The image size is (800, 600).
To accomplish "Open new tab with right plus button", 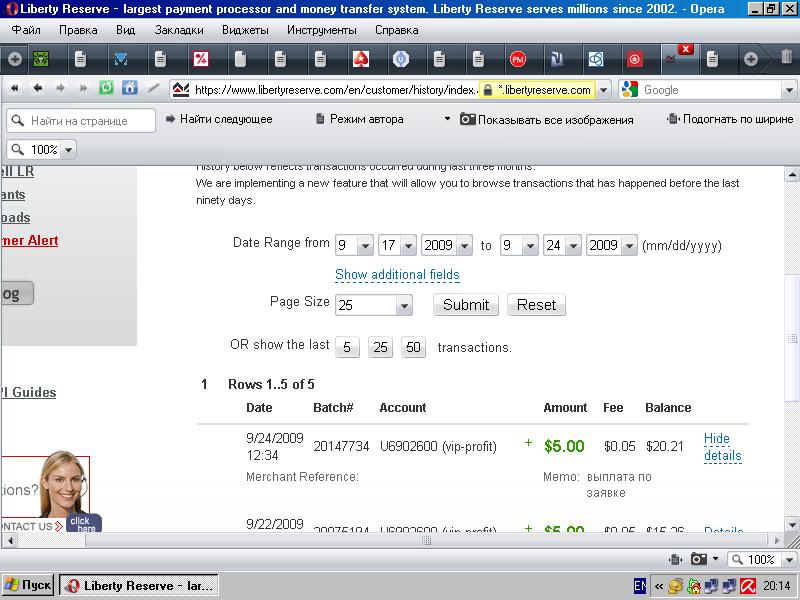I will click(x=750, y=59).
